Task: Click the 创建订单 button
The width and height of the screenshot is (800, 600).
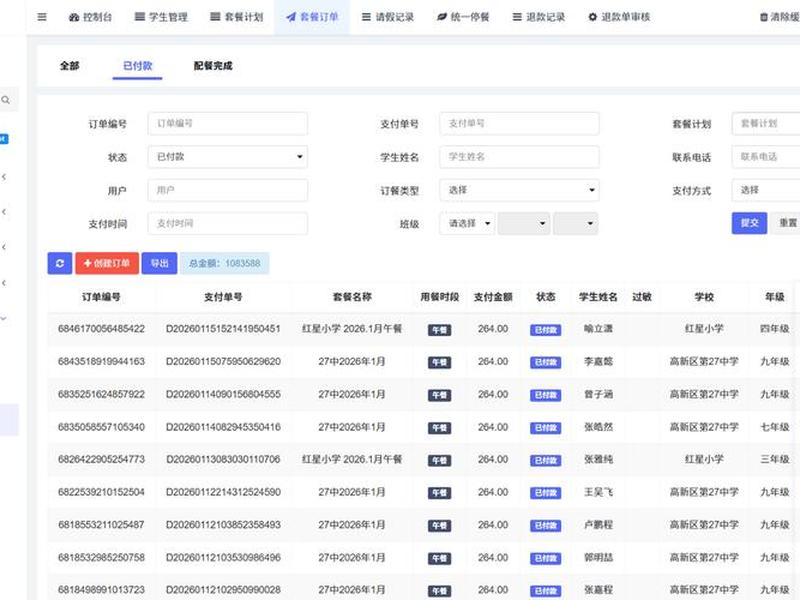Action: pos(107,263)
